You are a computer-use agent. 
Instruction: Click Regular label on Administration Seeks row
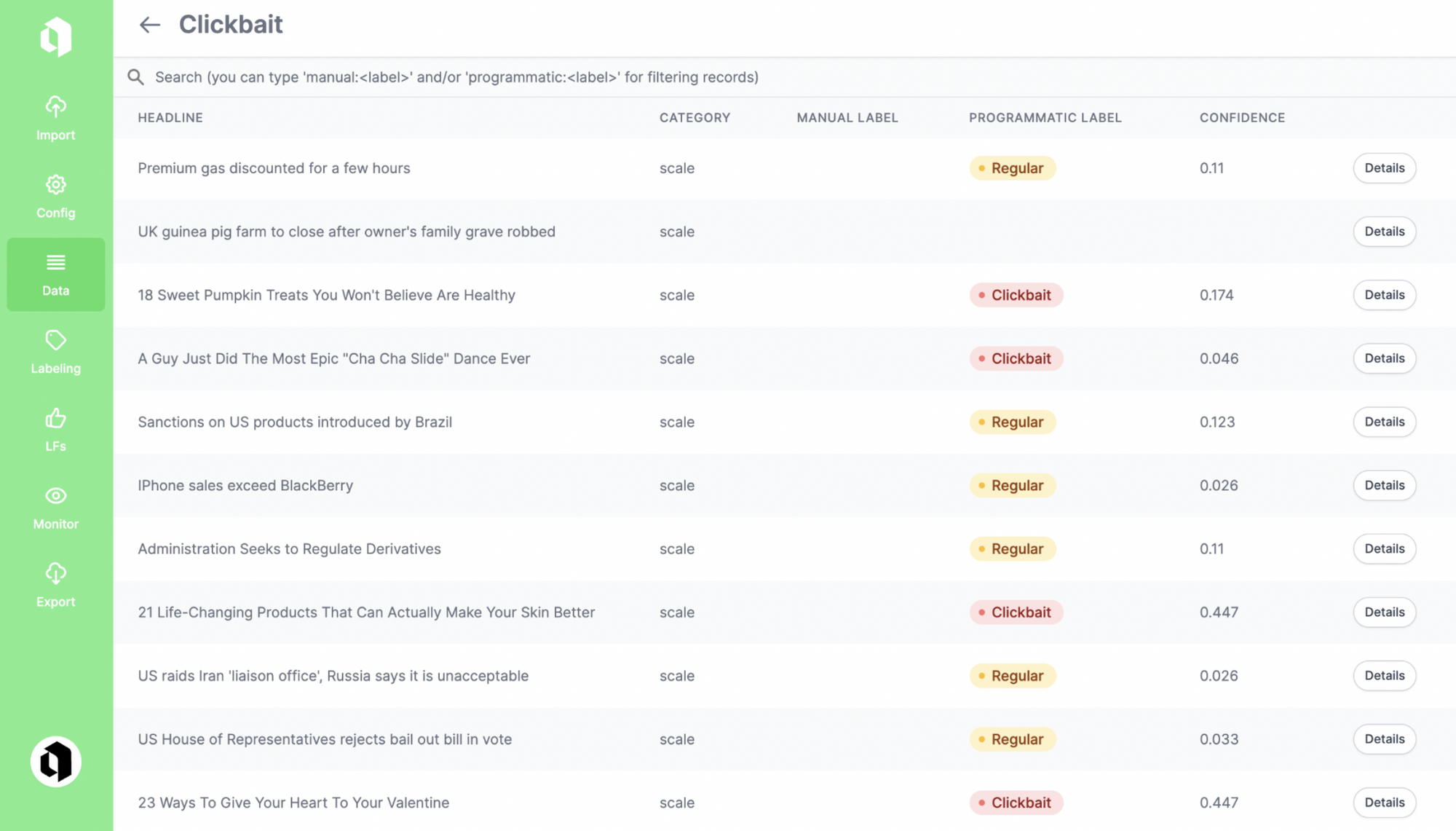pyautogui.click(x=1012, y=548)
